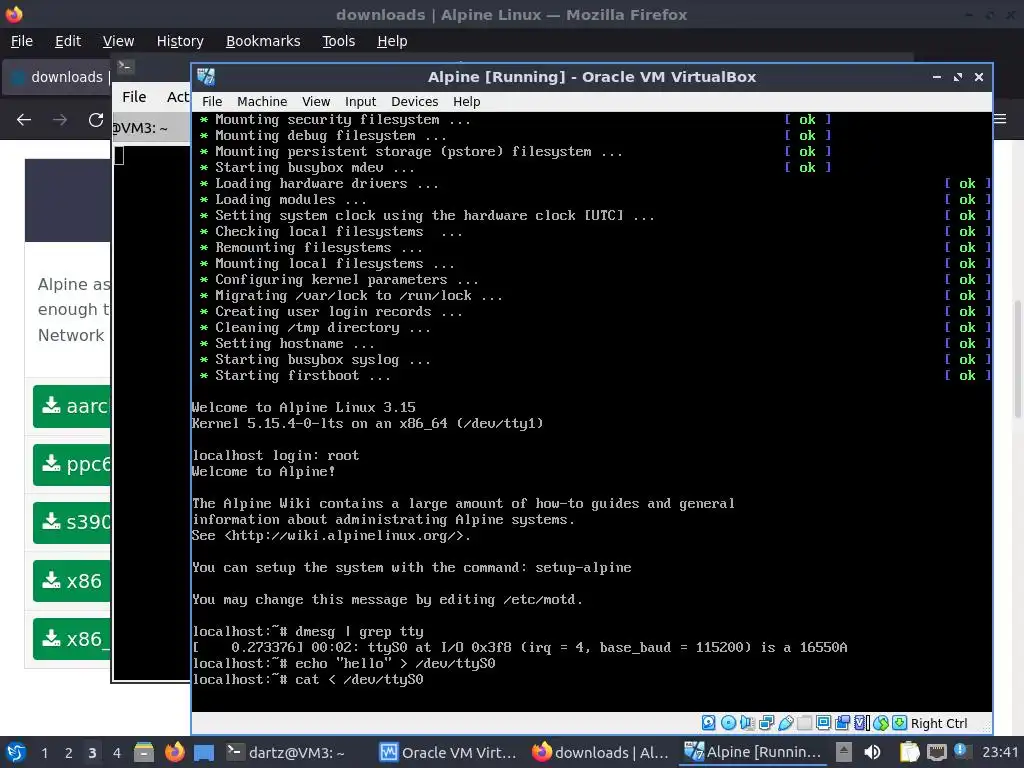The height and width of the screenshot is (768, 1024).
Task: Launch Firefox from taskbar quick launch
Action: tap(174, 752)
